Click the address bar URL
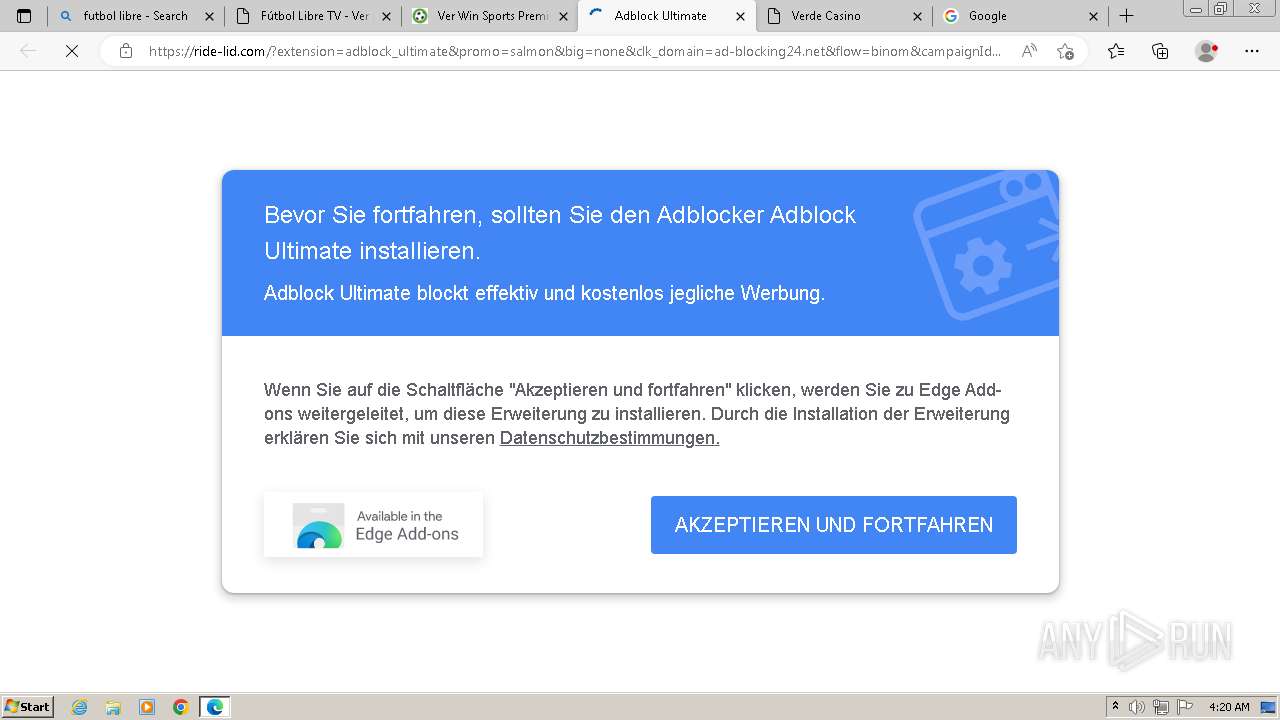 click(x=575, y=51)
